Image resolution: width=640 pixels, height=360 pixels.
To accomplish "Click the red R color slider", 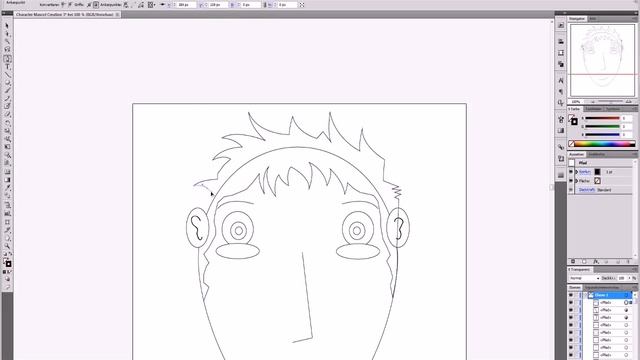I will click(602, 118).
